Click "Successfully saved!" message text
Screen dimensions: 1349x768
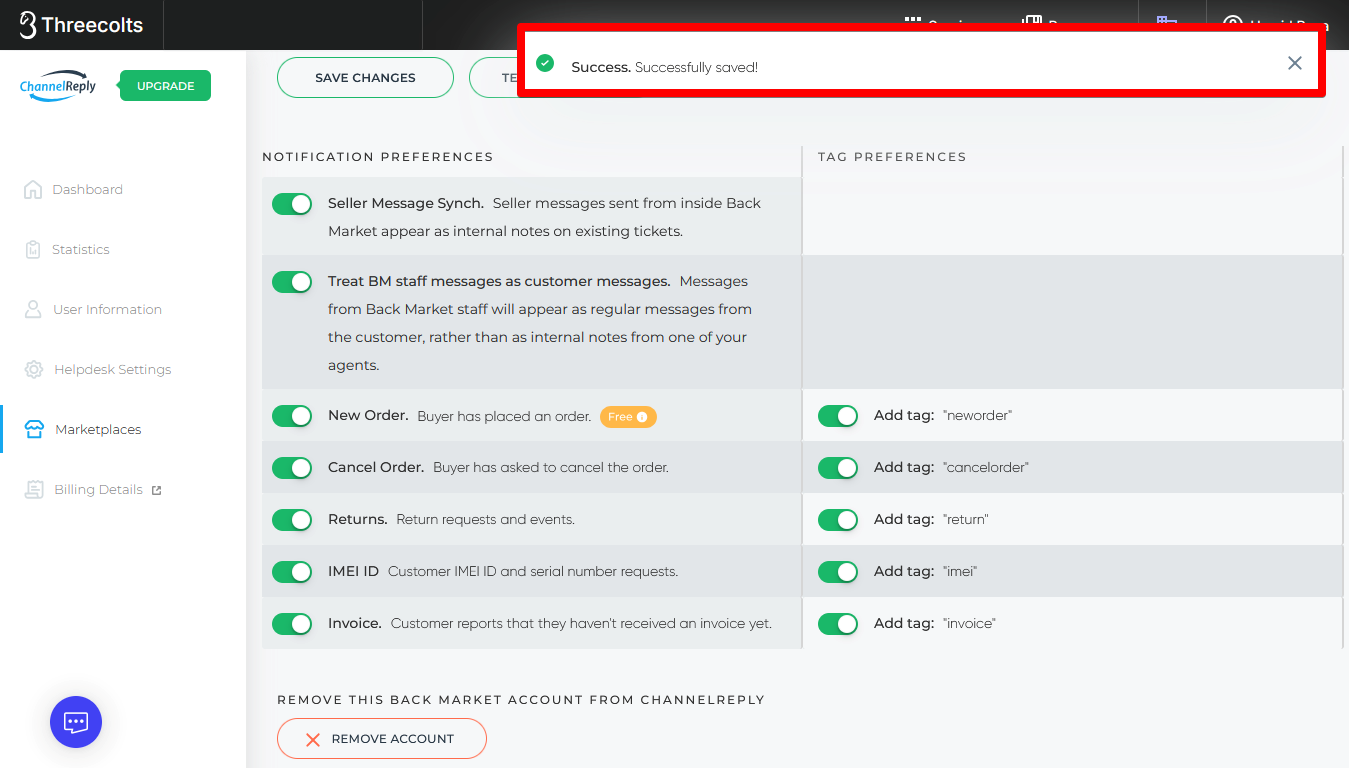click(x=696, y=67)
